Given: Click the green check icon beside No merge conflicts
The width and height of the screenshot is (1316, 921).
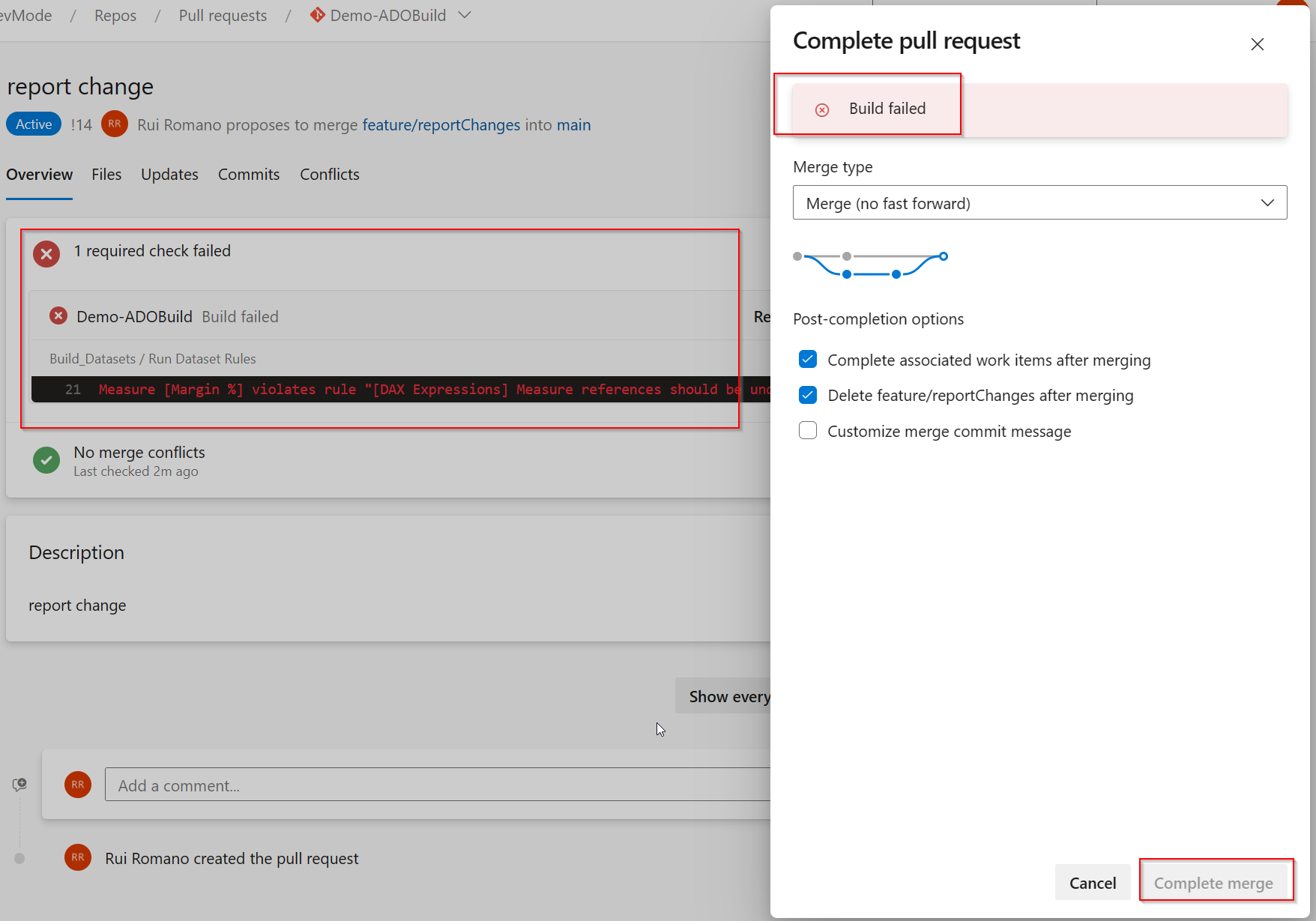Looking at the screenshot, I should click(46, 459).
